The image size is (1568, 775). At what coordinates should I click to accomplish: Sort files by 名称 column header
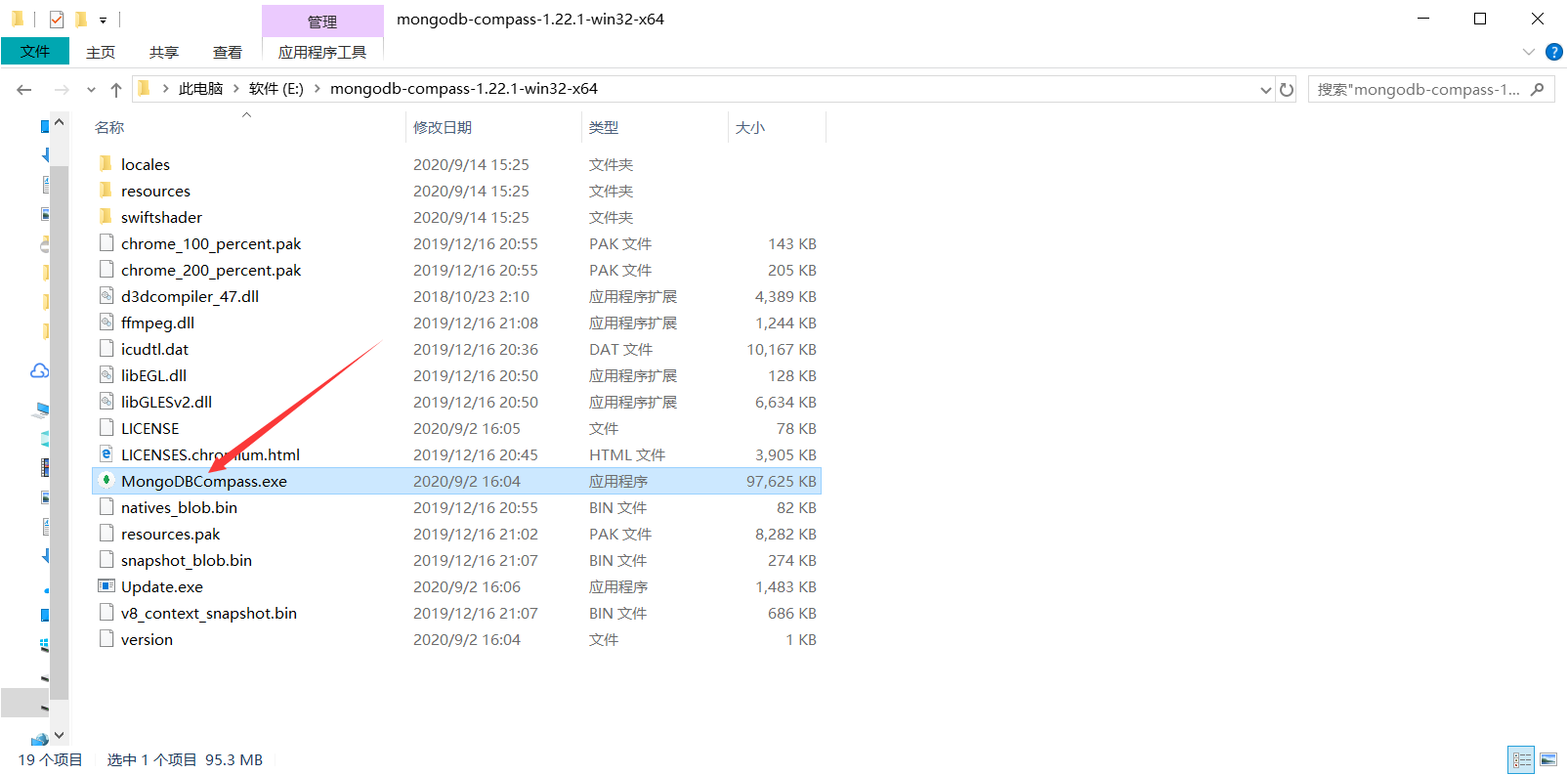pyautogui.click(x=109, y=128)
